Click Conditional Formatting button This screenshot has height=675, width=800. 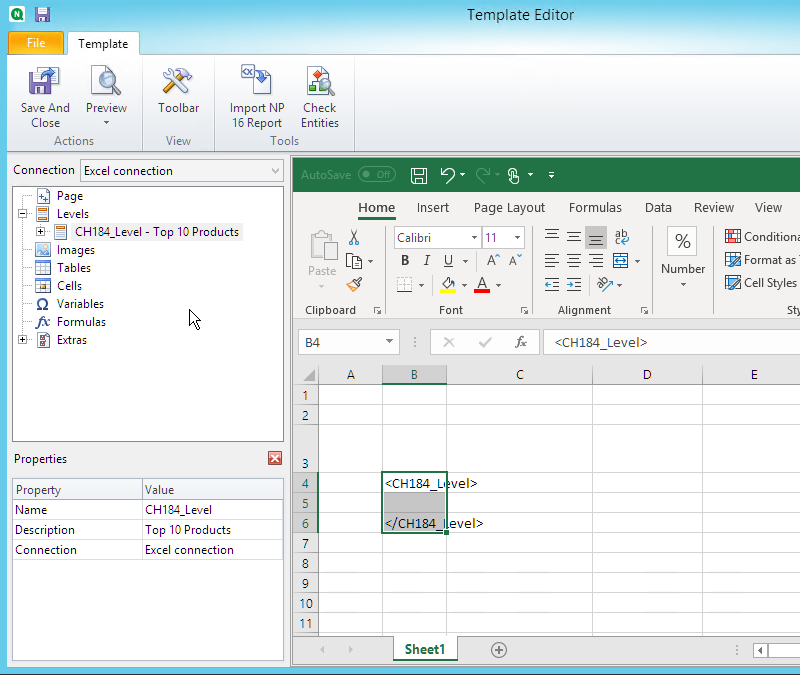tap(762, 237)
